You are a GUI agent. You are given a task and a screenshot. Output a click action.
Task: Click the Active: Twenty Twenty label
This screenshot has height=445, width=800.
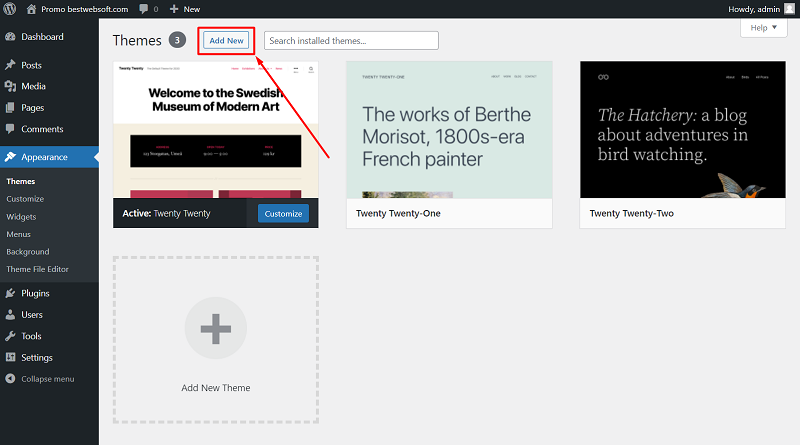[166, 213]
